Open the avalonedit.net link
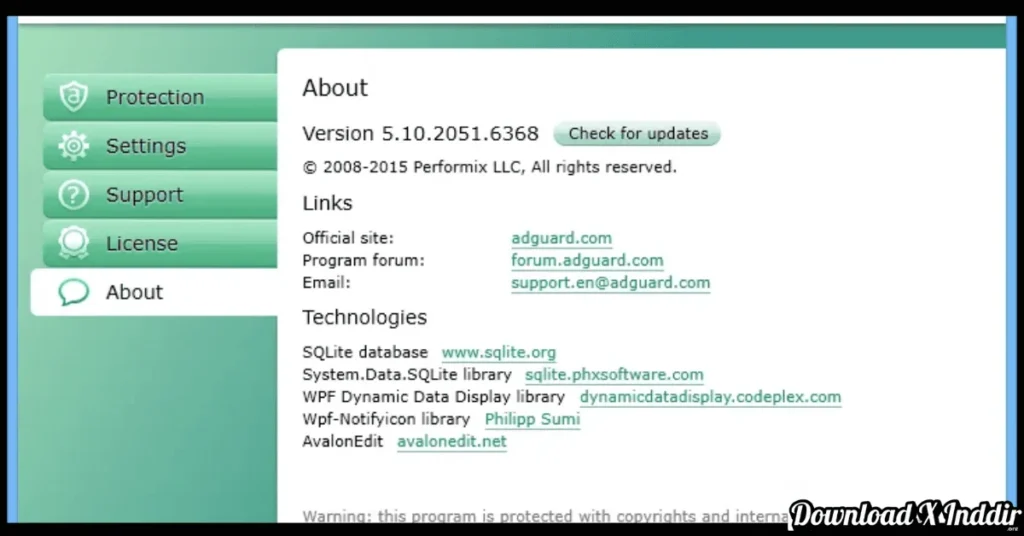 click(x=452, y=441)
